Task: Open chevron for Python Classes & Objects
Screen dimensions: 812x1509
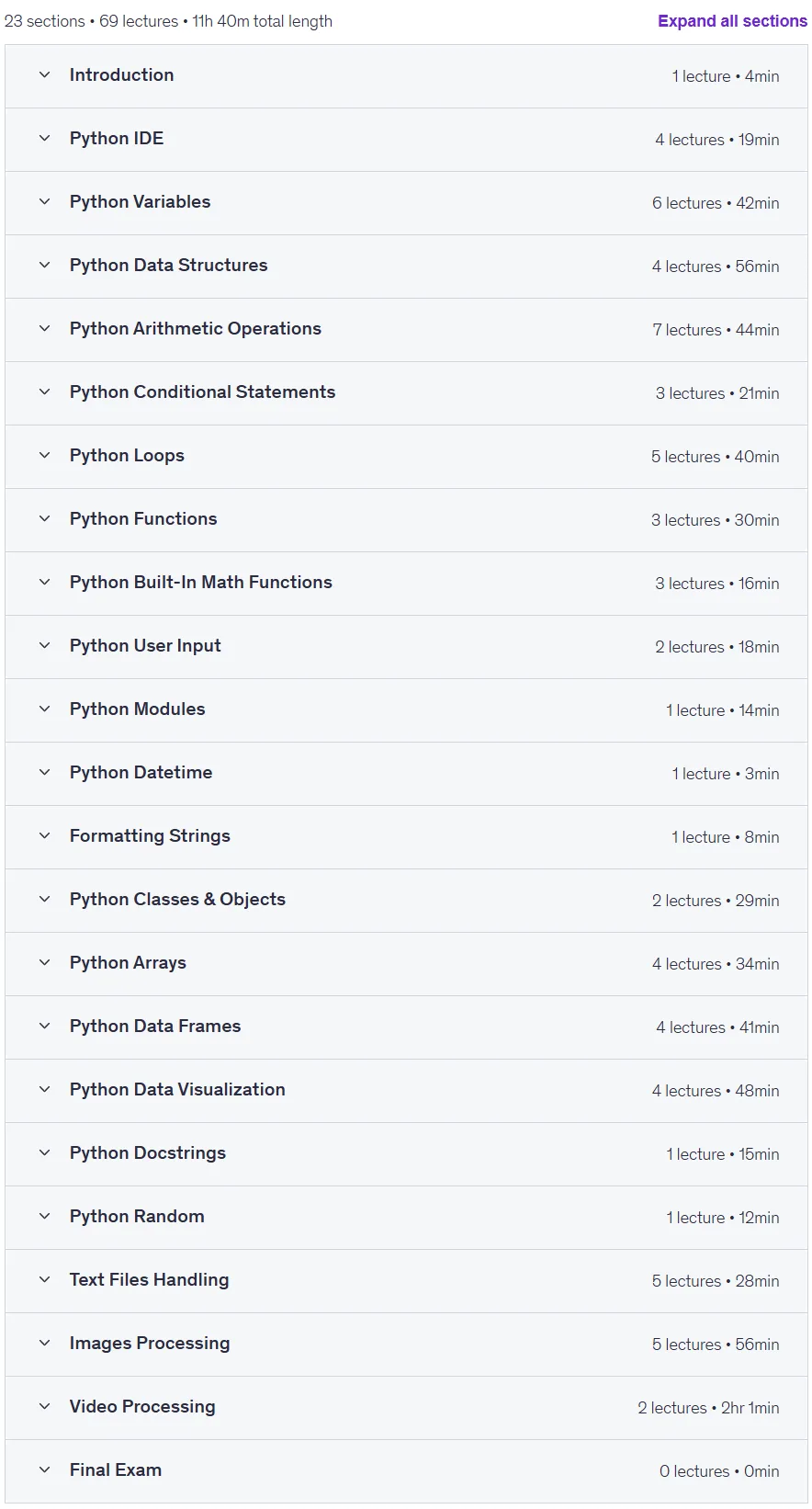Action: (44, 899)
